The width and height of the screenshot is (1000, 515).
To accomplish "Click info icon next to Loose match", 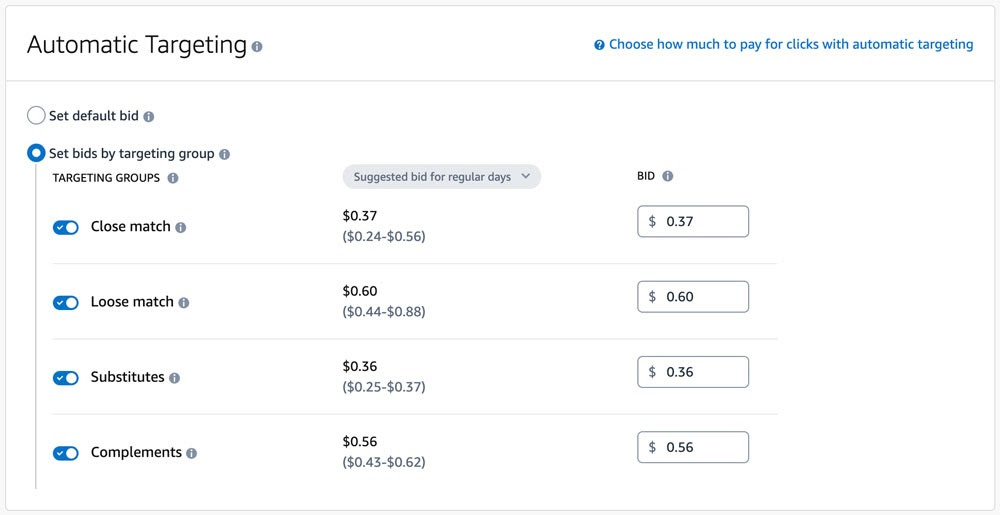I will [x=184, y=303].
